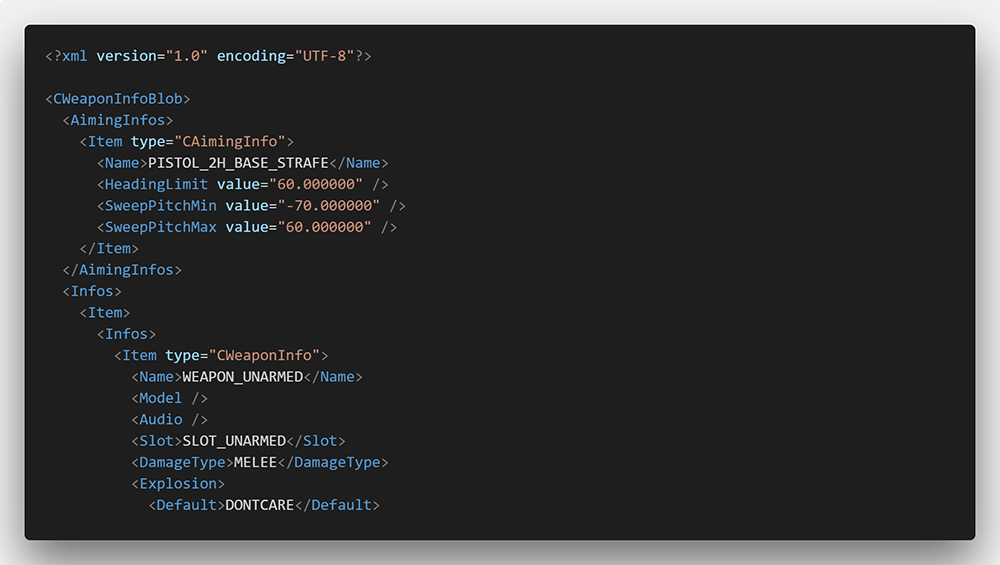Click the CWeaponInfoBlob opening tag
Screen dimensions: 1000x565
coord(117,99)
